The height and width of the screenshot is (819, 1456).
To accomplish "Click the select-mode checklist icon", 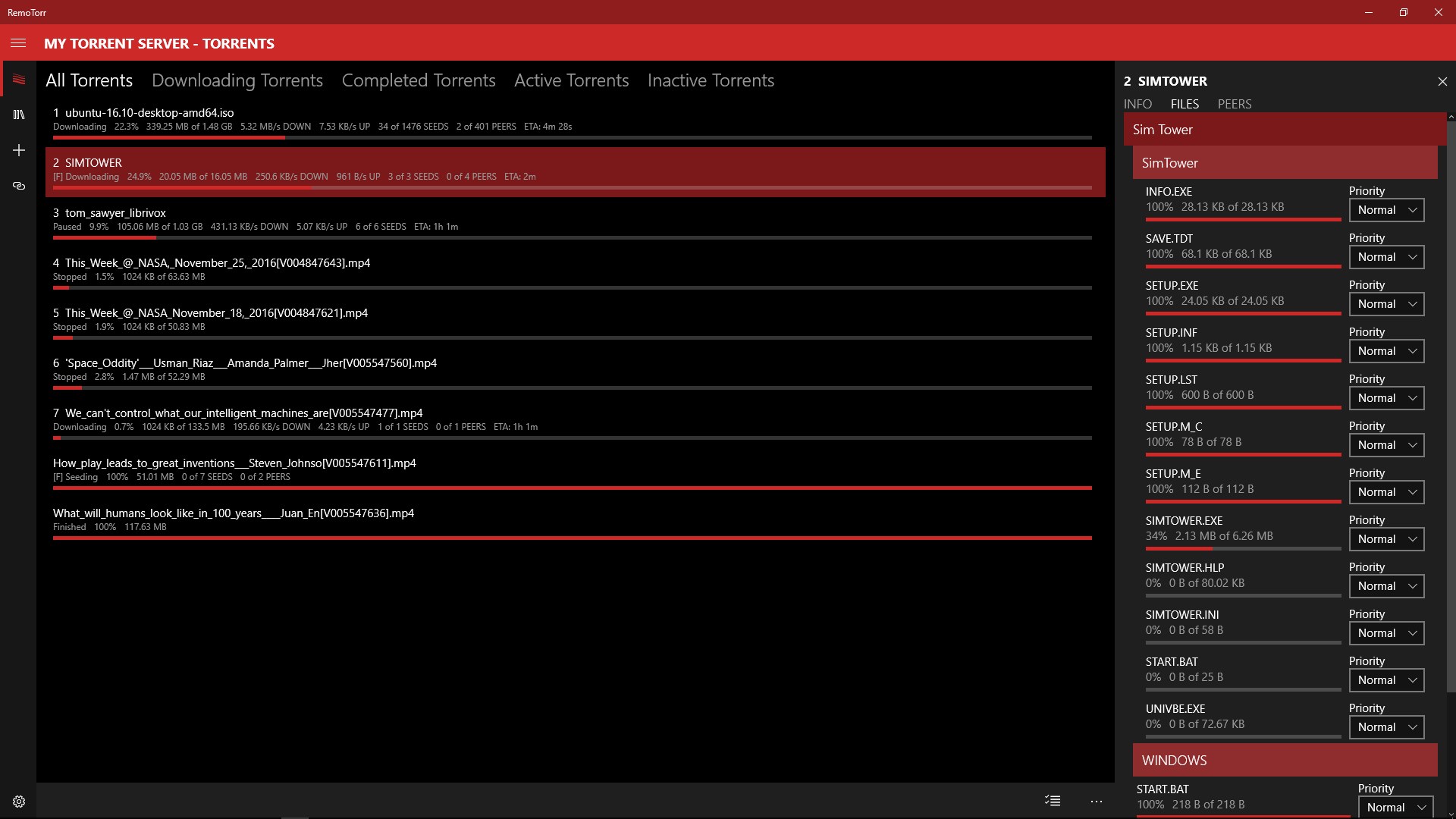I will [1053, 801].
